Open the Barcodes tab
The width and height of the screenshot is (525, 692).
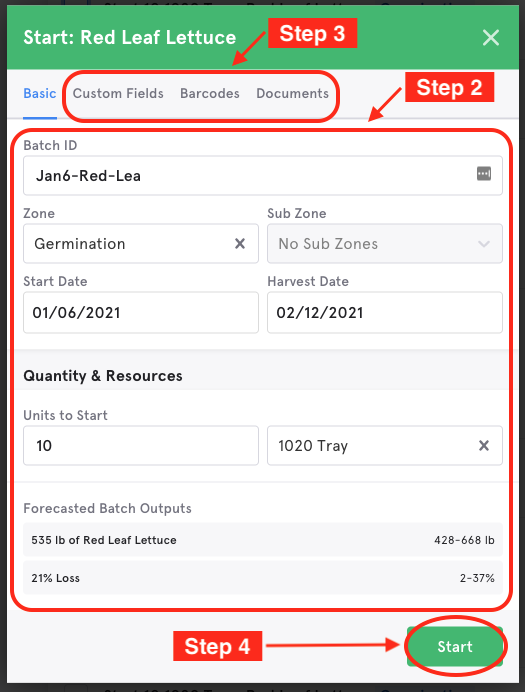[210, 94]
